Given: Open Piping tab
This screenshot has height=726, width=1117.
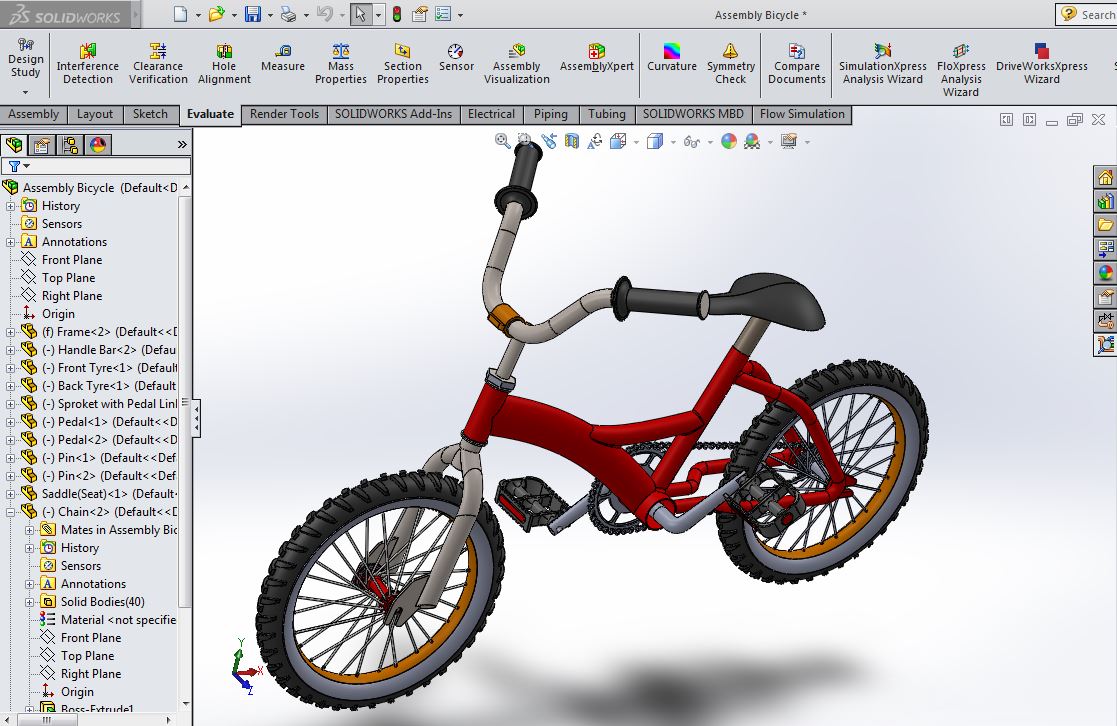Looking at the screenshot, I should pyautogui.click(x=551, y=114).
